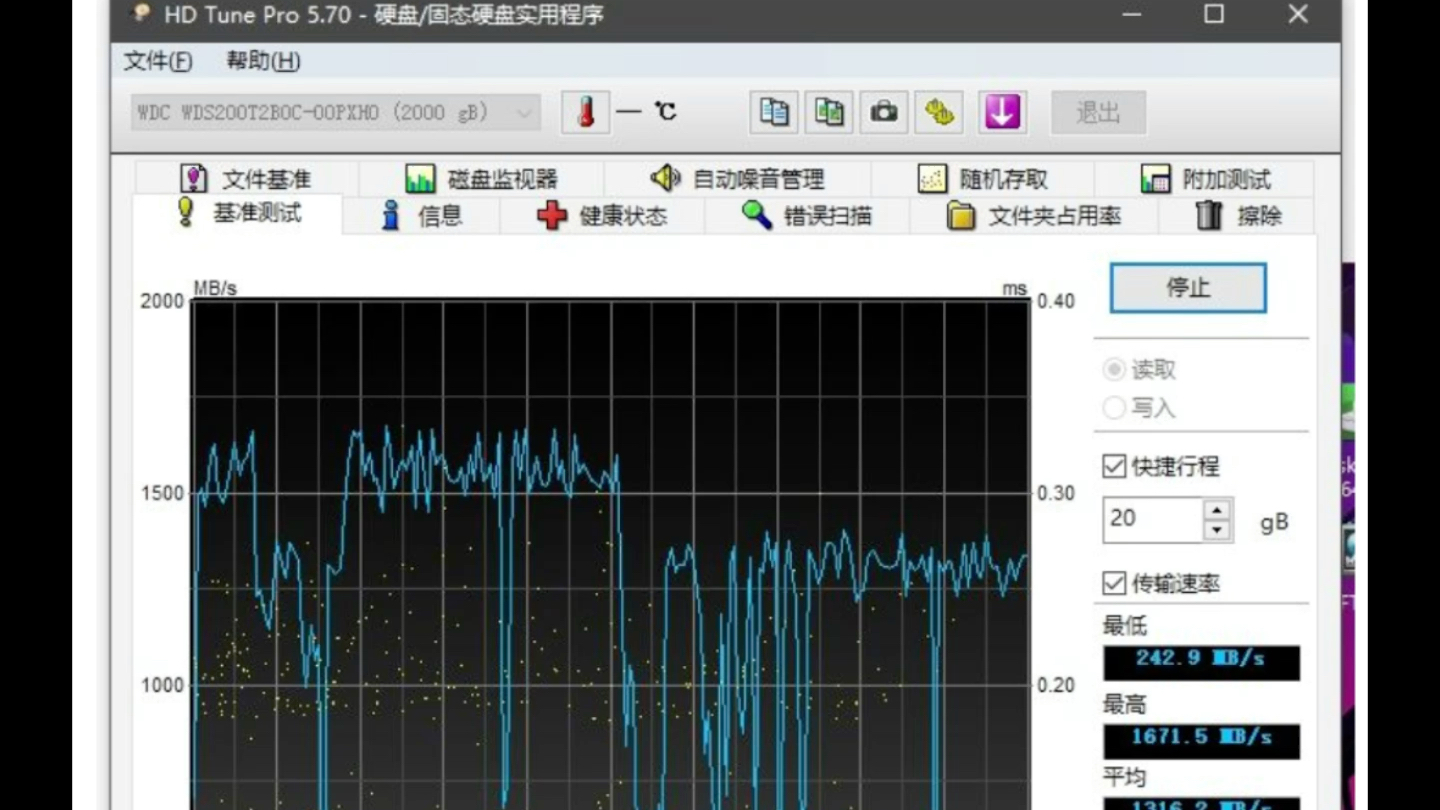This screenshot has height=810, width=1440.
Task: Click the 退出 button
Action: (1098, 112)
